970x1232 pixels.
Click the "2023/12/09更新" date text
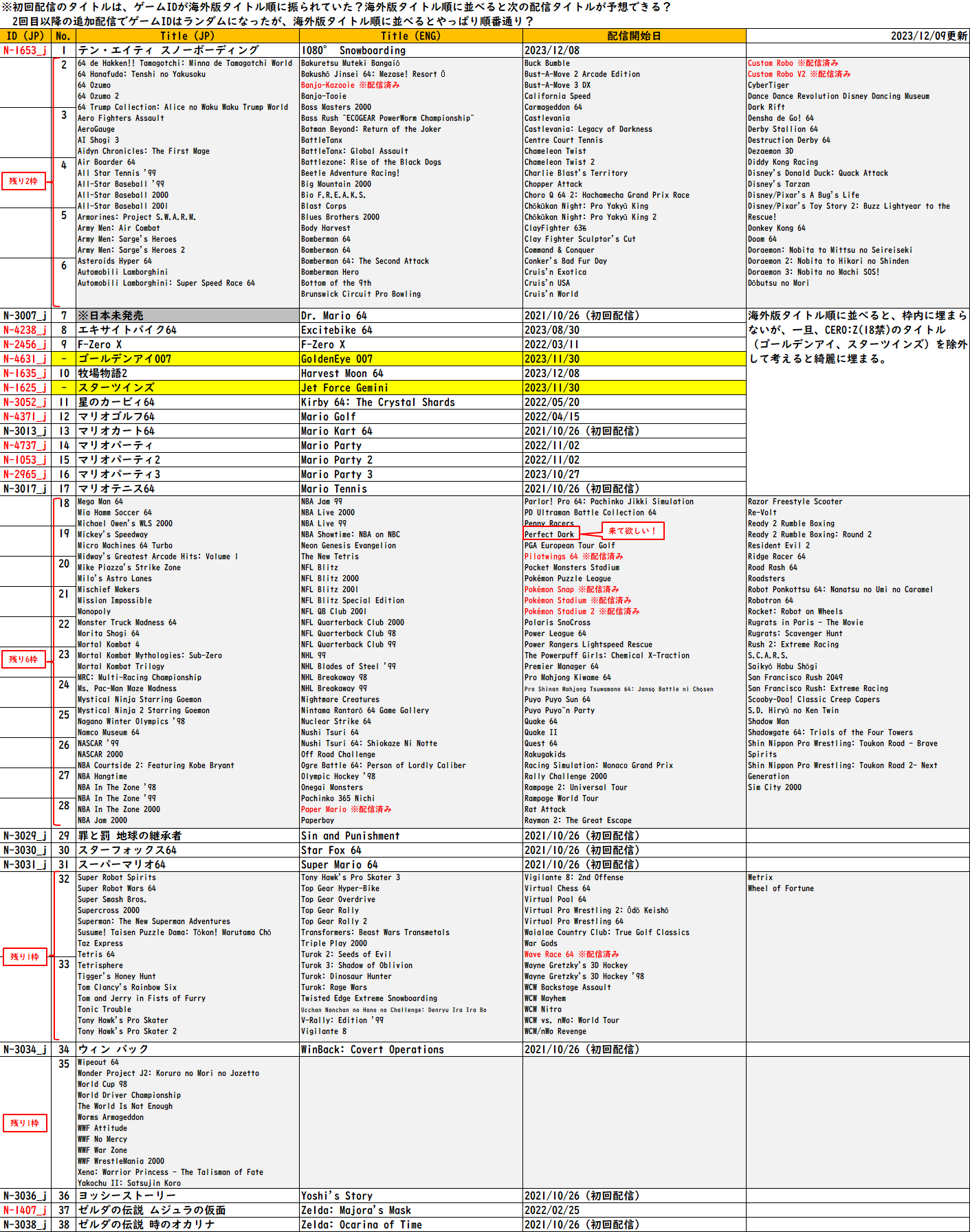(928, 36)
